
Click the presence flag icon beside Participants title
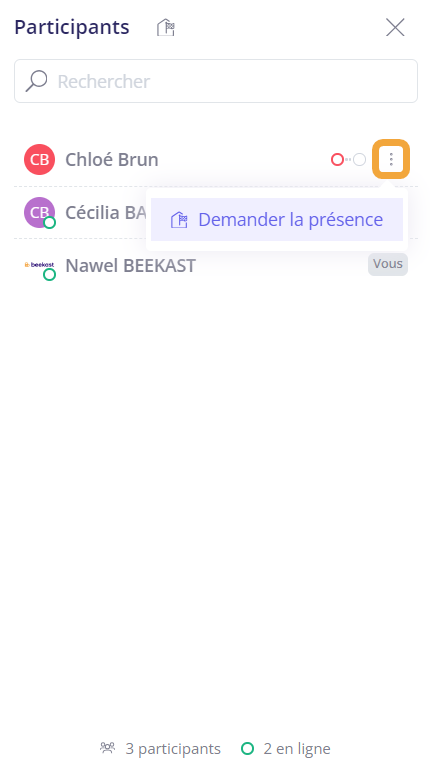click(165, 27)
